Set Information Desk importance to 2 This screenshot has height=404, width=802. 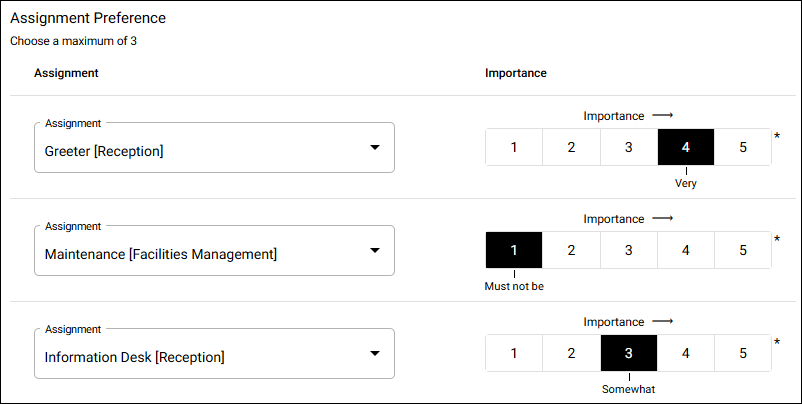coord(571,353)
